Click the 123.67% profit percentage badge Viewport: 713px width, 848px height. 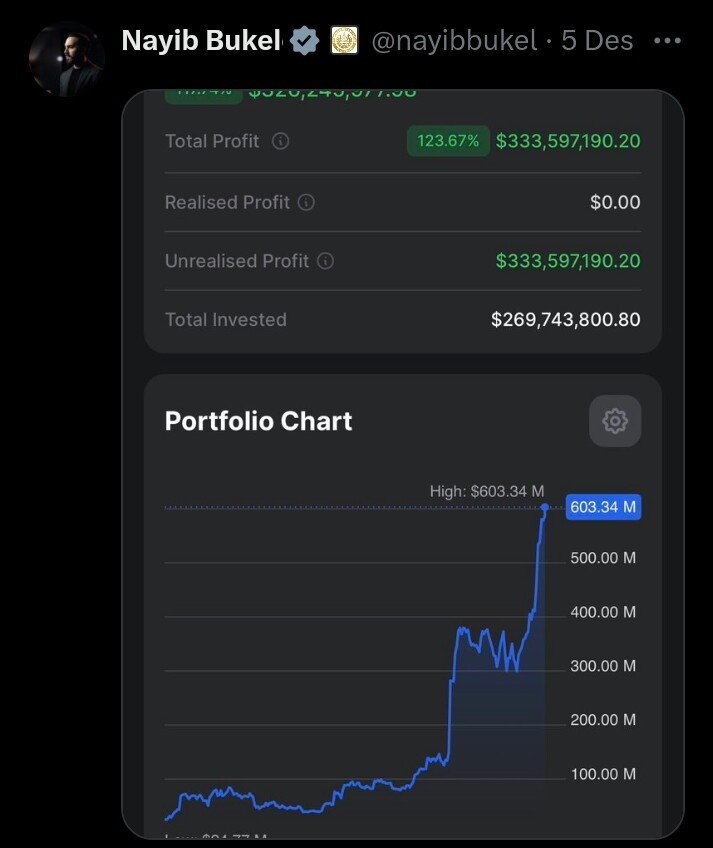tap(448, 141)
